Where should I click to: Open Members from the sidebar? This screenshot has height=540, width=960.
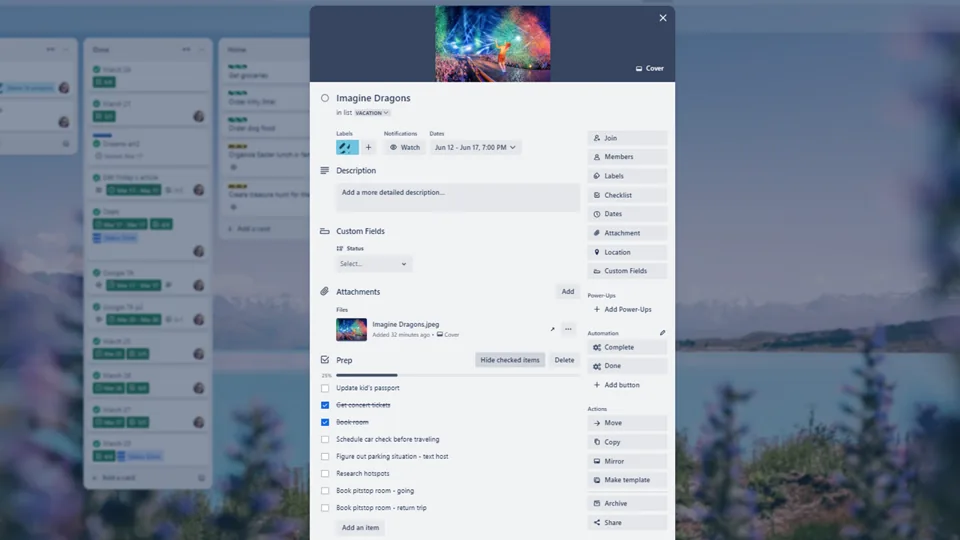(627, 157)
